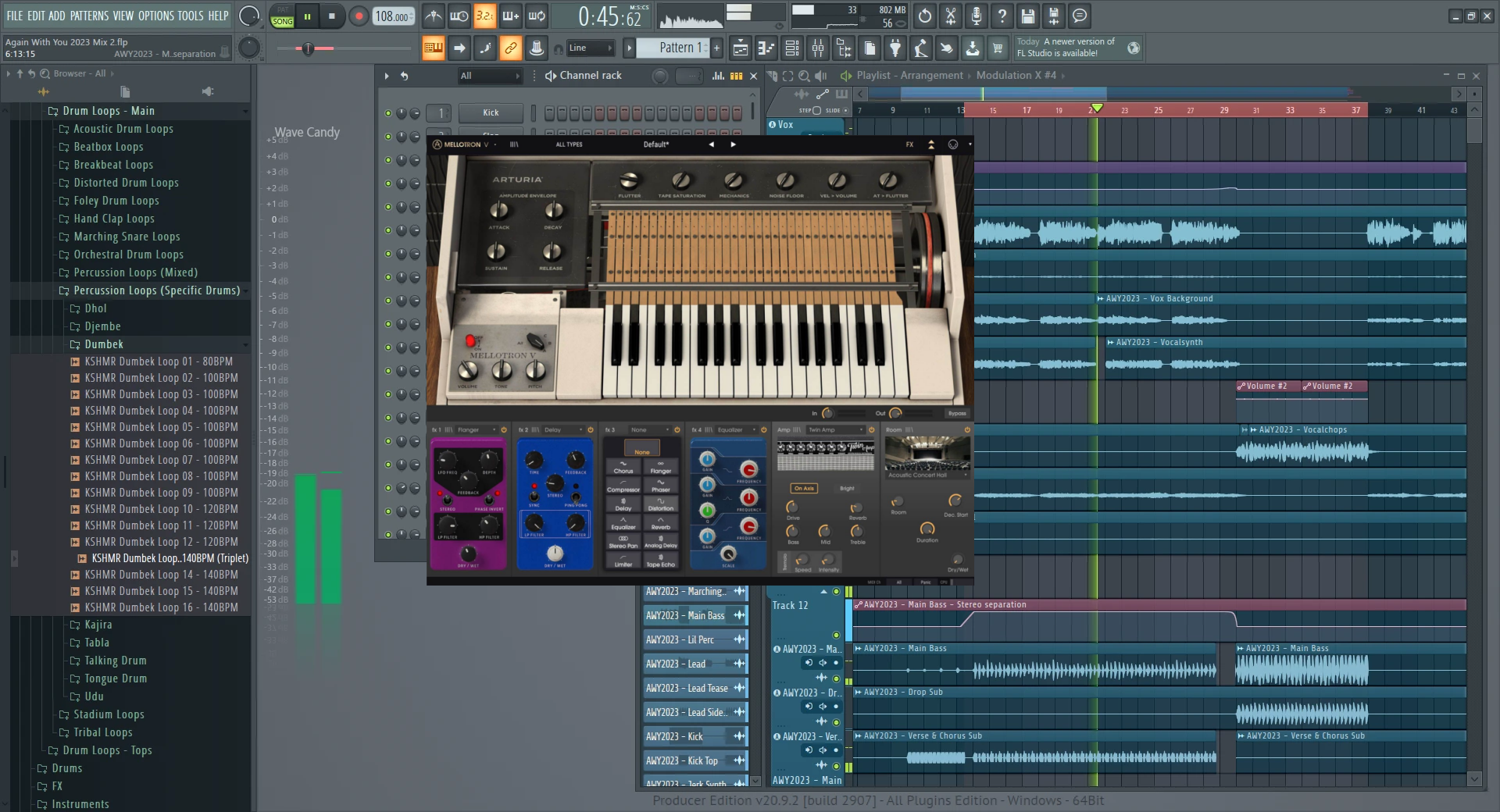This screenshot has width=1500, height=812.
Task: Stop playback with the stop button
Action: (332, 16)
